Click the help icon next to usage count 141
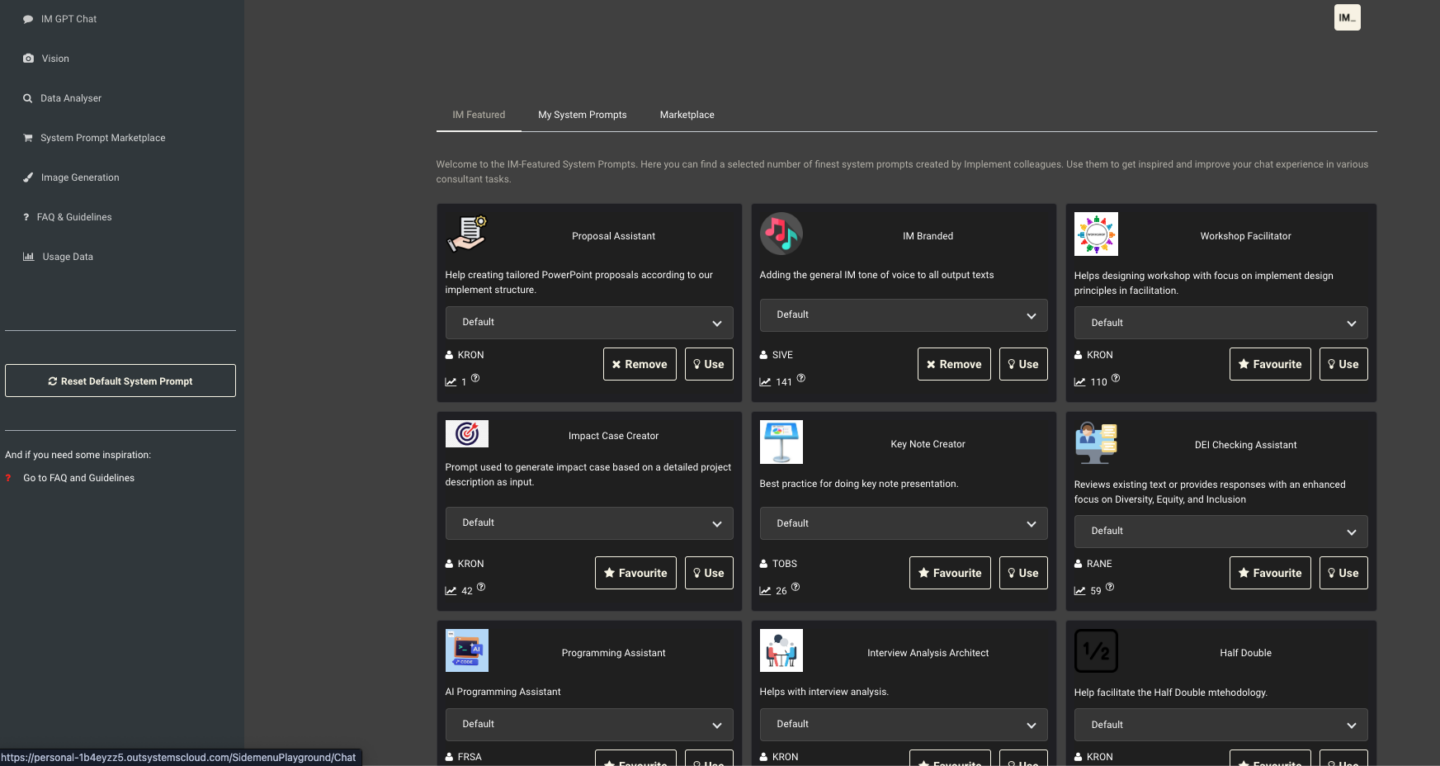This screenshot has width=1440, height=766. point(801,379)
